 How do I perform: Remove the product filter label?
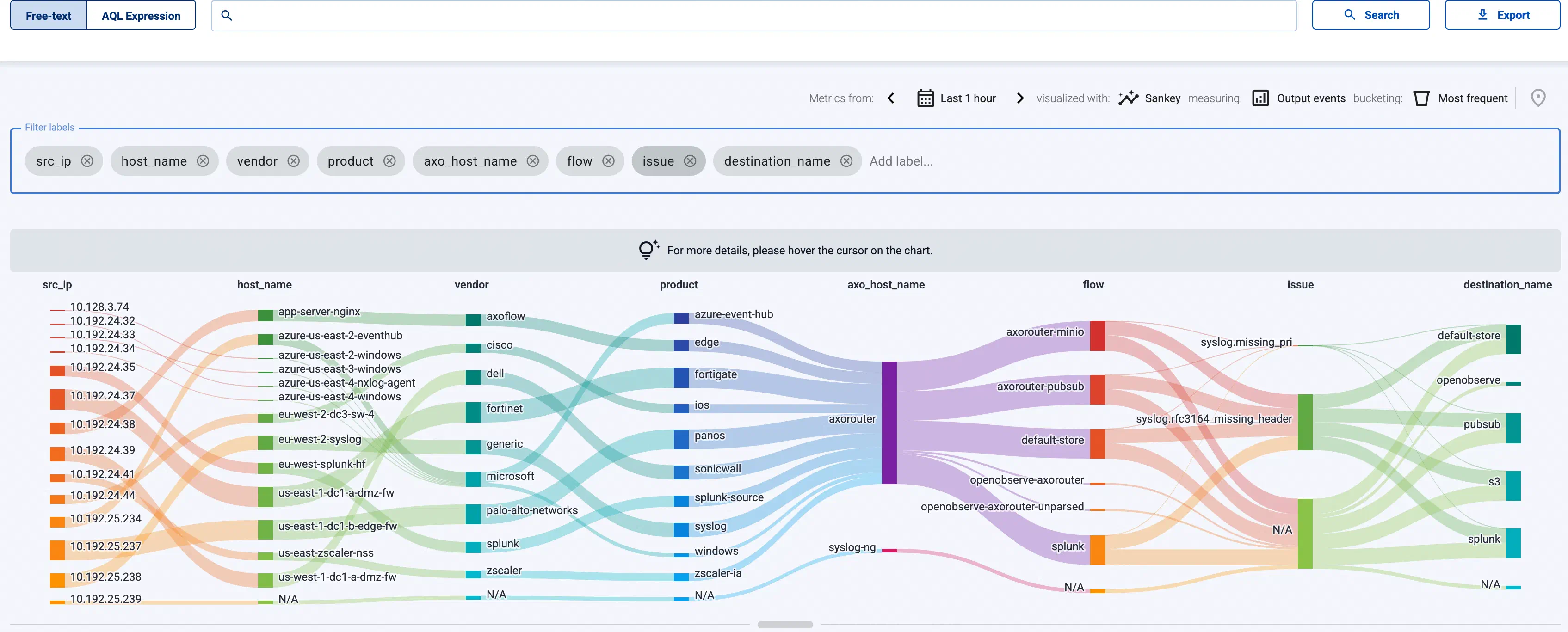point(389,160)
